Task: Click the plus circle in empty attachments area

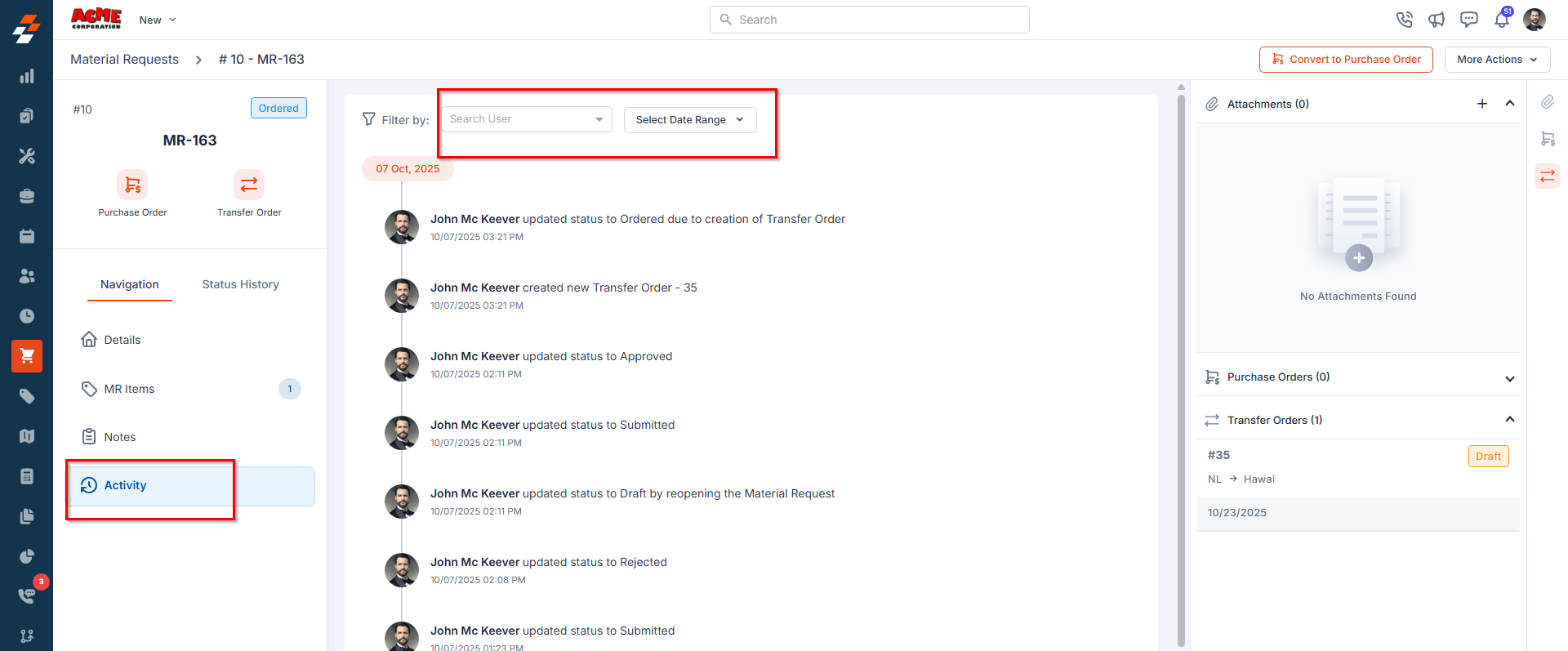Action: tap(1359, 258)
